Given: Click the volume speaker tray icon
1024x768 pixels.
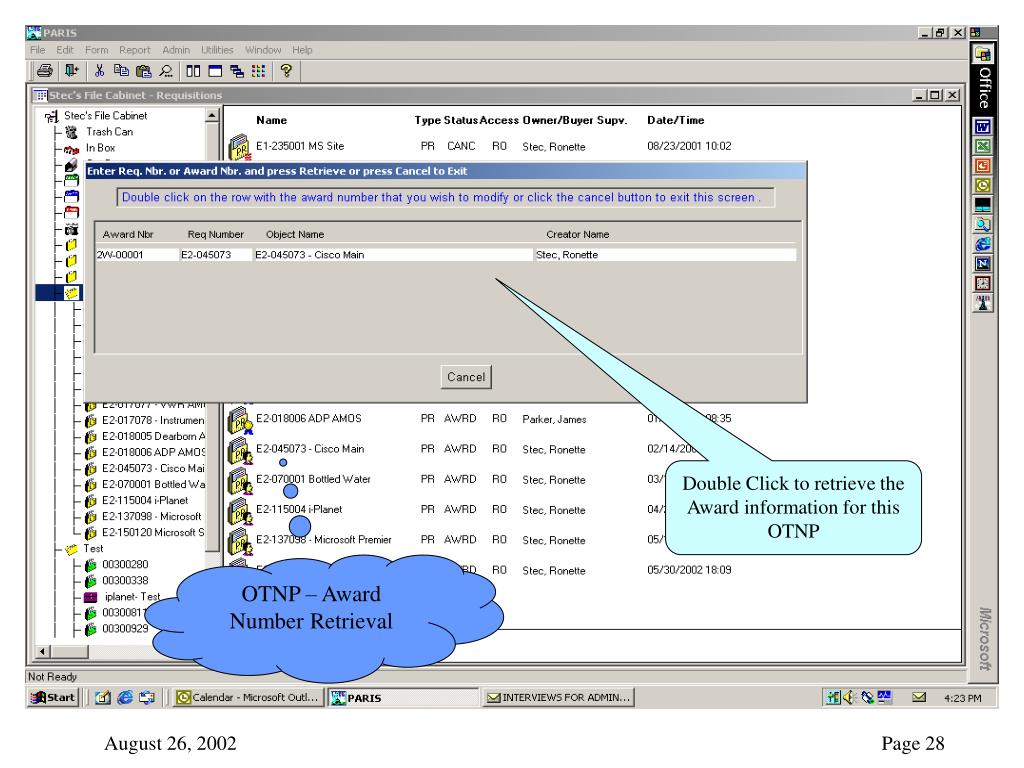Looking at the screenshot, I should (849, 697).
